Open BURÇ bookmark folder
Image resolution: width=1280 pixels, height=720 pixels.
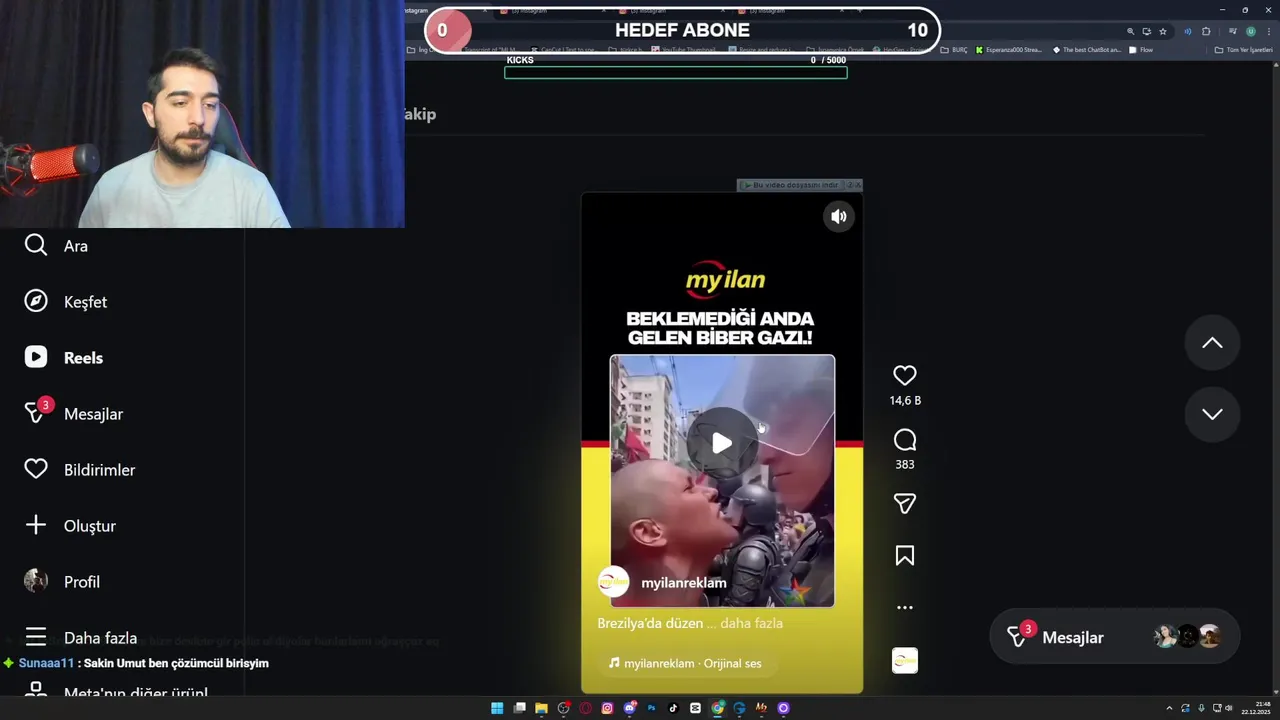(x=954, y=50)
